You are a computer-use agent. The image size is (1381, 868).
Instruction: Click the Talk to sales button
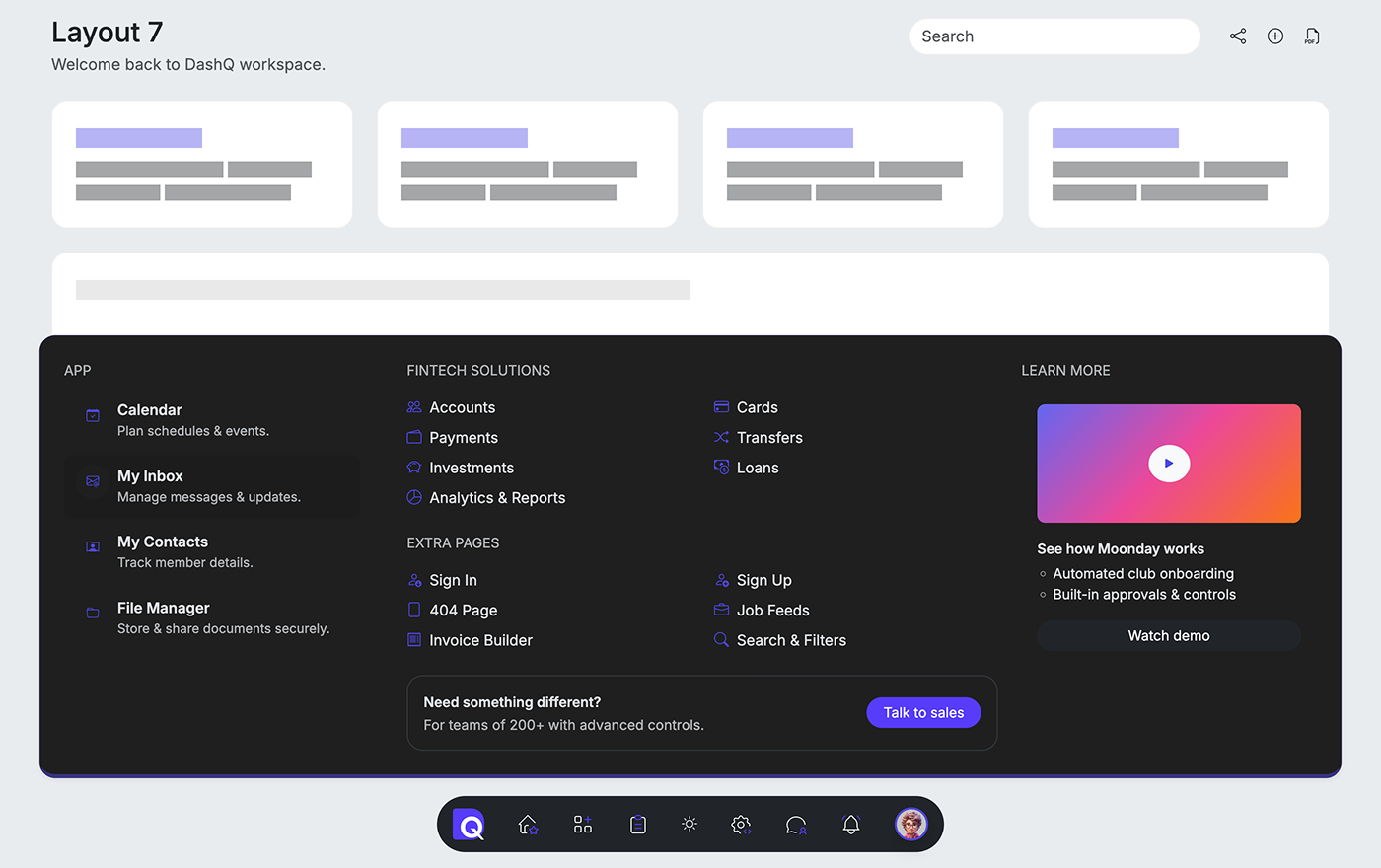point(923,712)
